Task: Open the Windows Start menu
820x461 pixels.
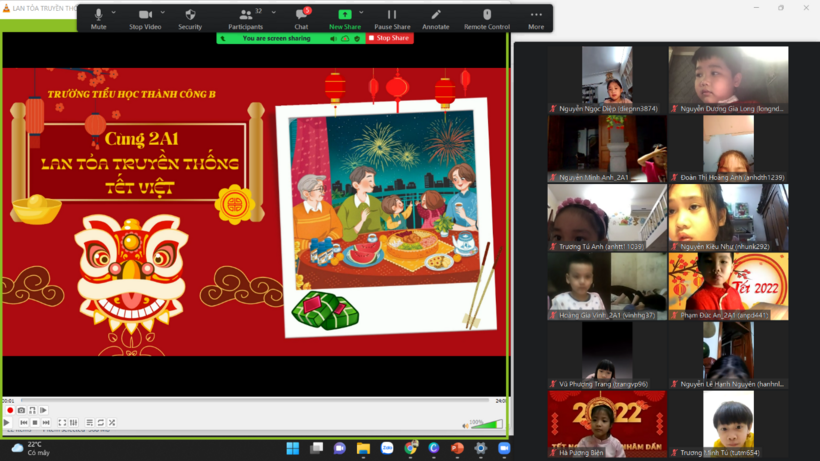Action: pyautogui.click(x=293, y=448)
